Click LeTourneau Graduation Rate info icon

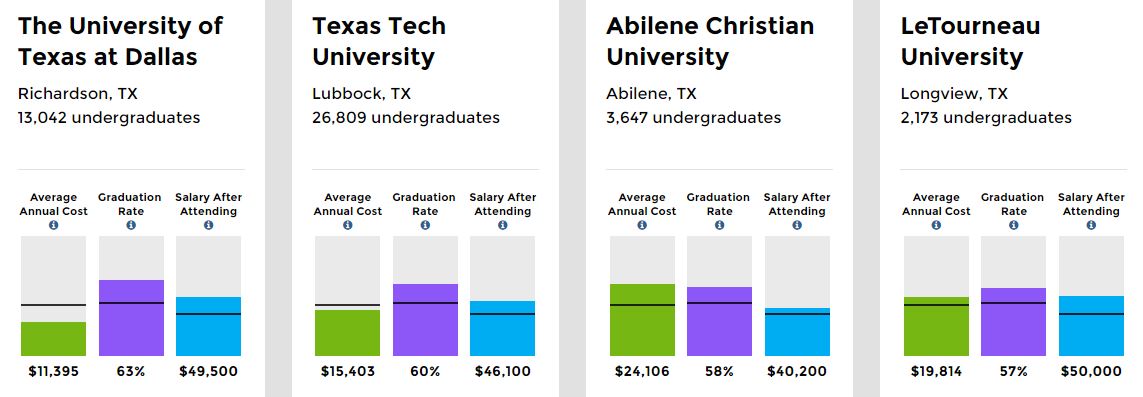click(1013, 225)
